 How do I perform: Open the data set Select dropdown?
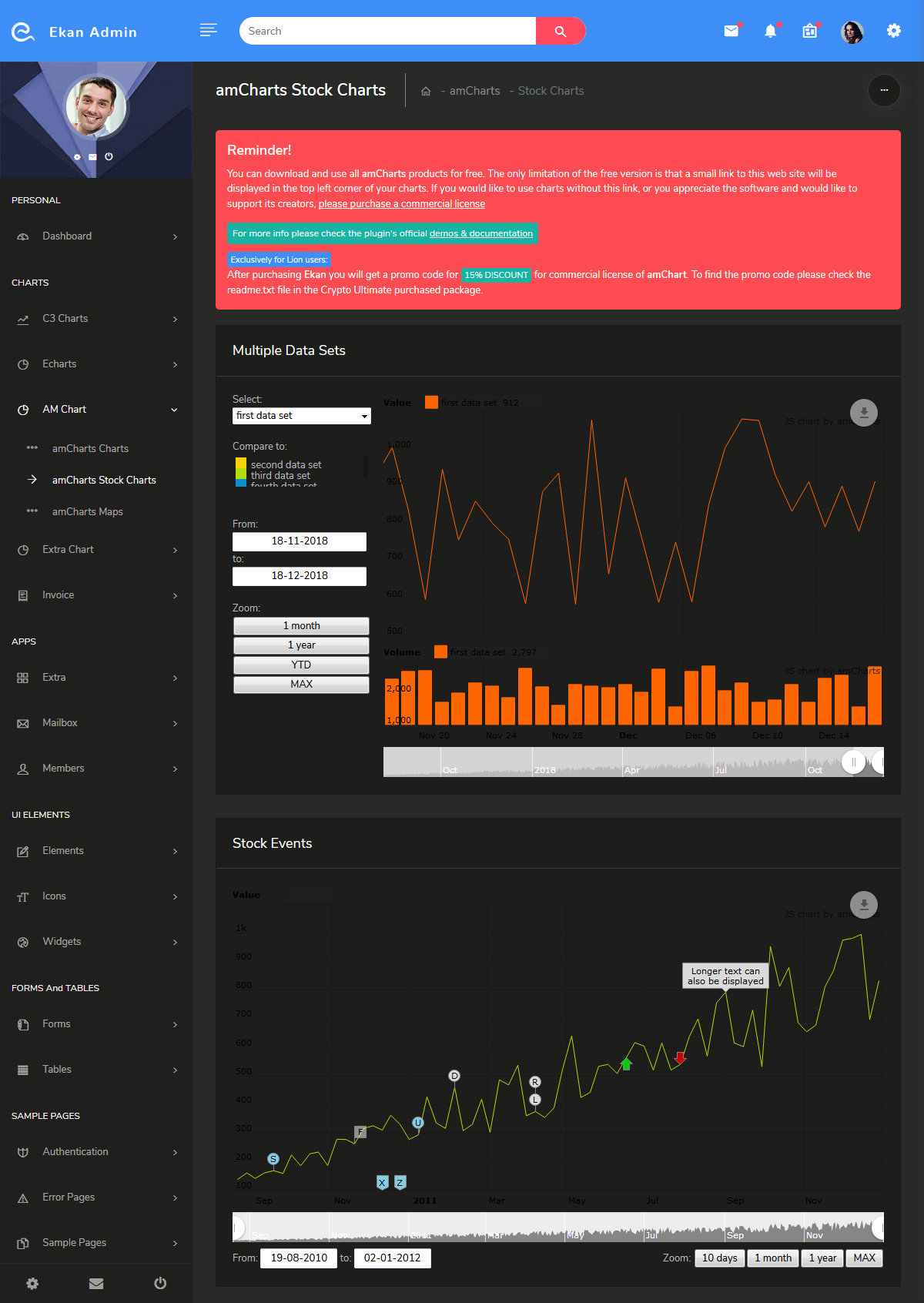coord(301,416)
